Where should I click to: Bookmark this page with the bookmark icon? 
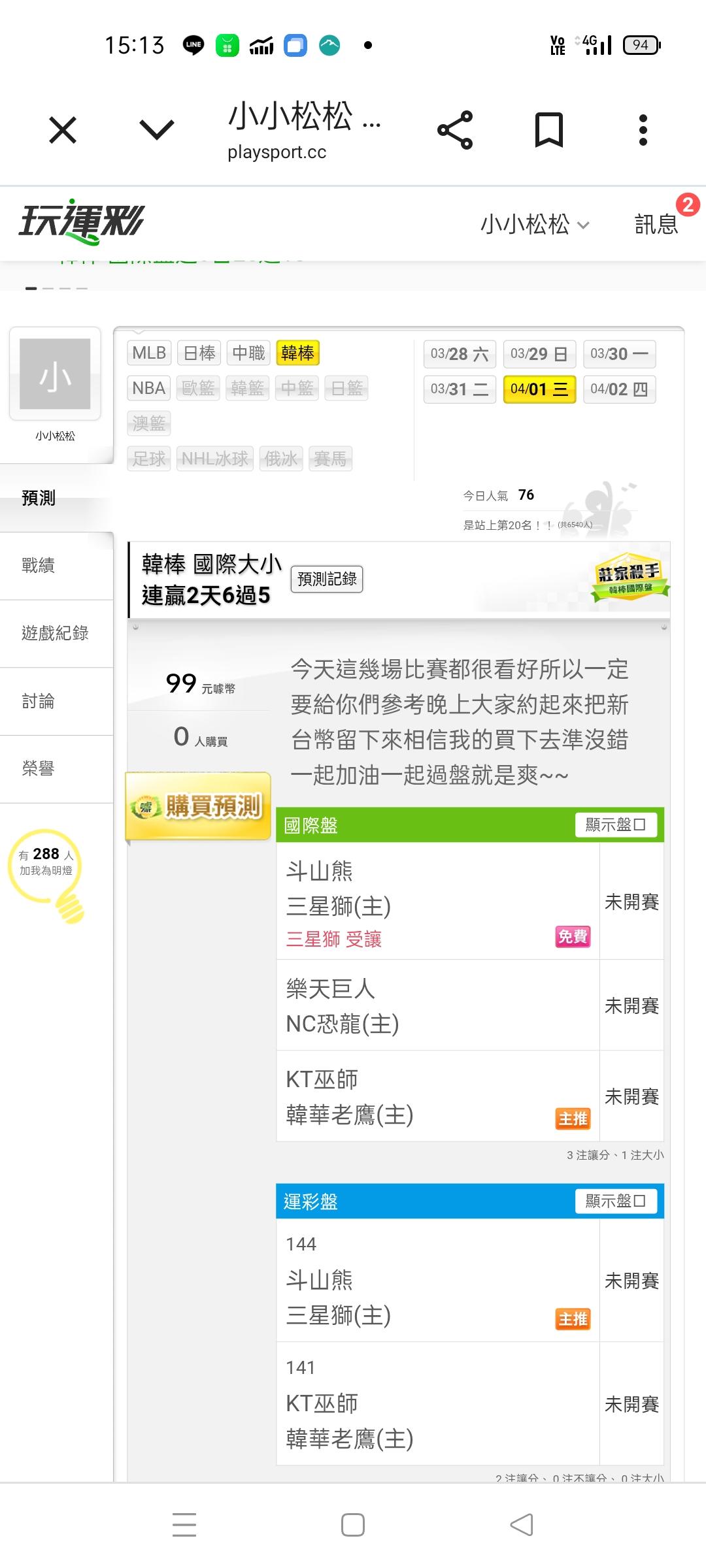click(x=548, y=130)
